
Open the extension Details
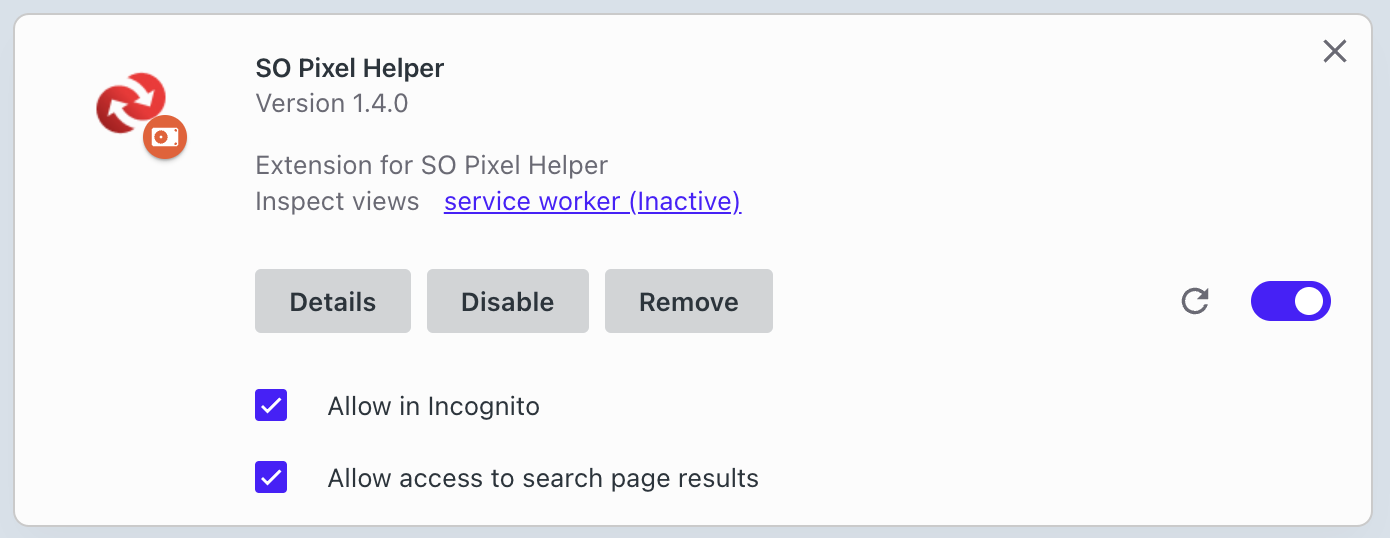(332, 301)
